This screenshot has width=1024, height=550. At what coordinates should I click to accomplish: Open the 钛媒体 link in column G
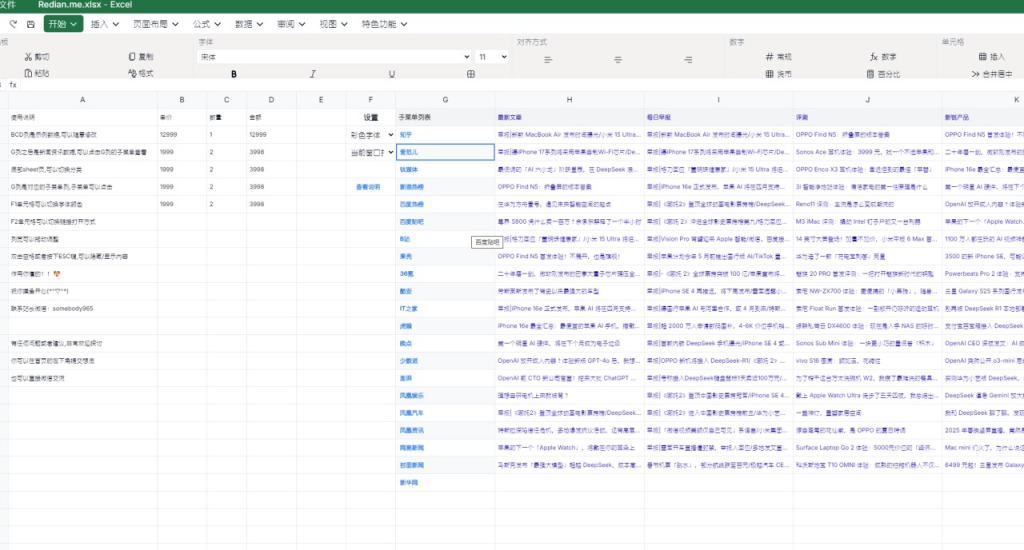[408, 169]
